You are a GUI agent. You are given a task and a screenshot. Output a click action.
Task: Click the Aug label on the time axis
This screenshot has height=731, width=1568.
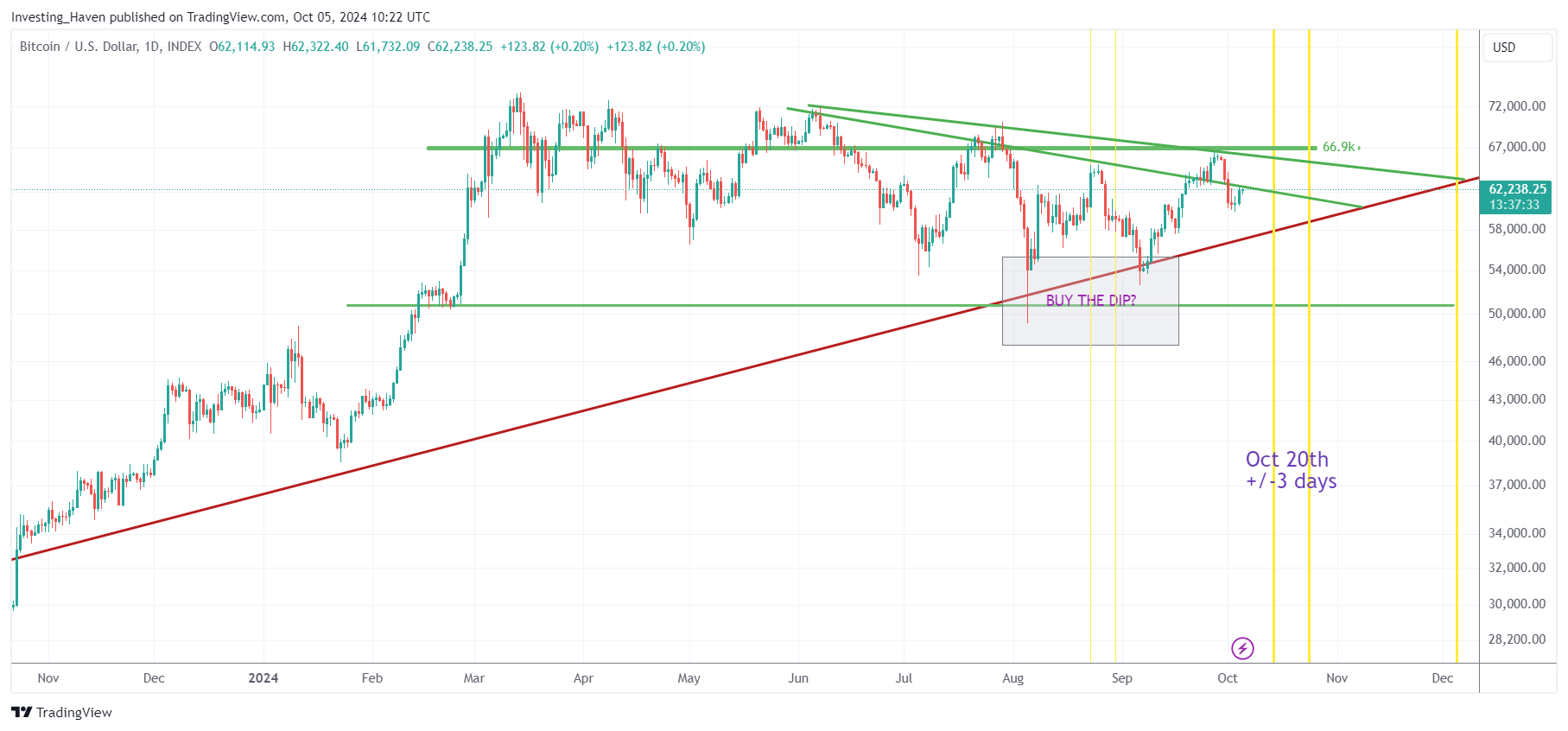tap(1013, 678)
